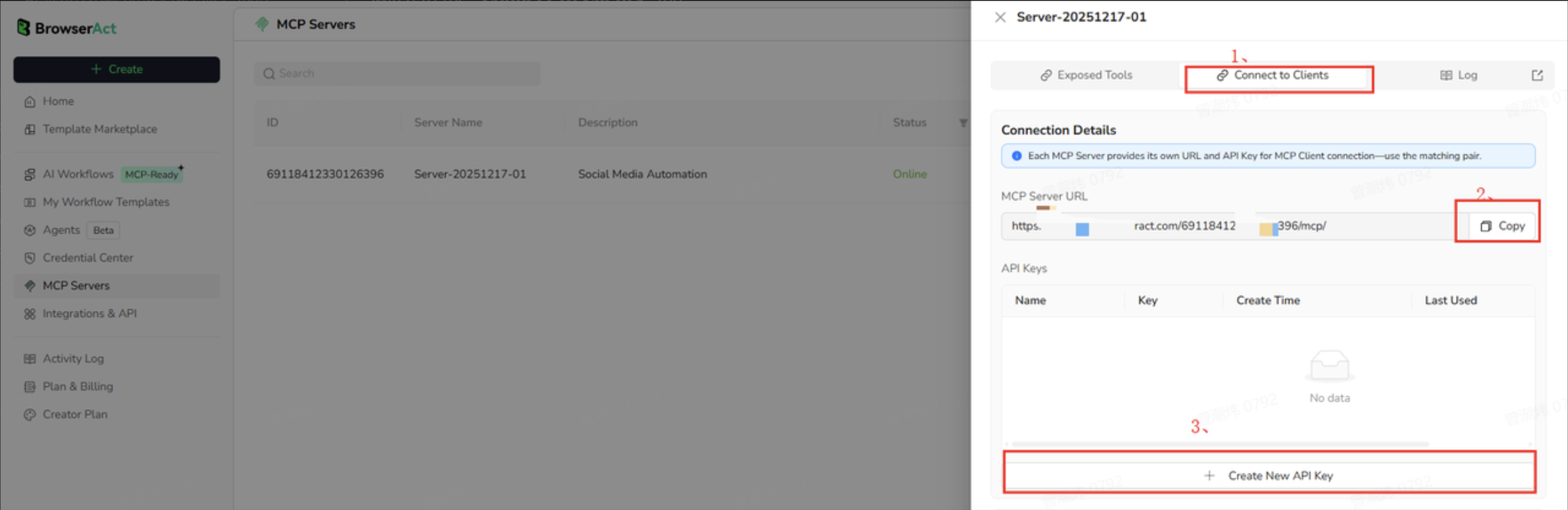Click the AI Workflows icon
This screenshot has width=1568, height=510.
[29, 174]
